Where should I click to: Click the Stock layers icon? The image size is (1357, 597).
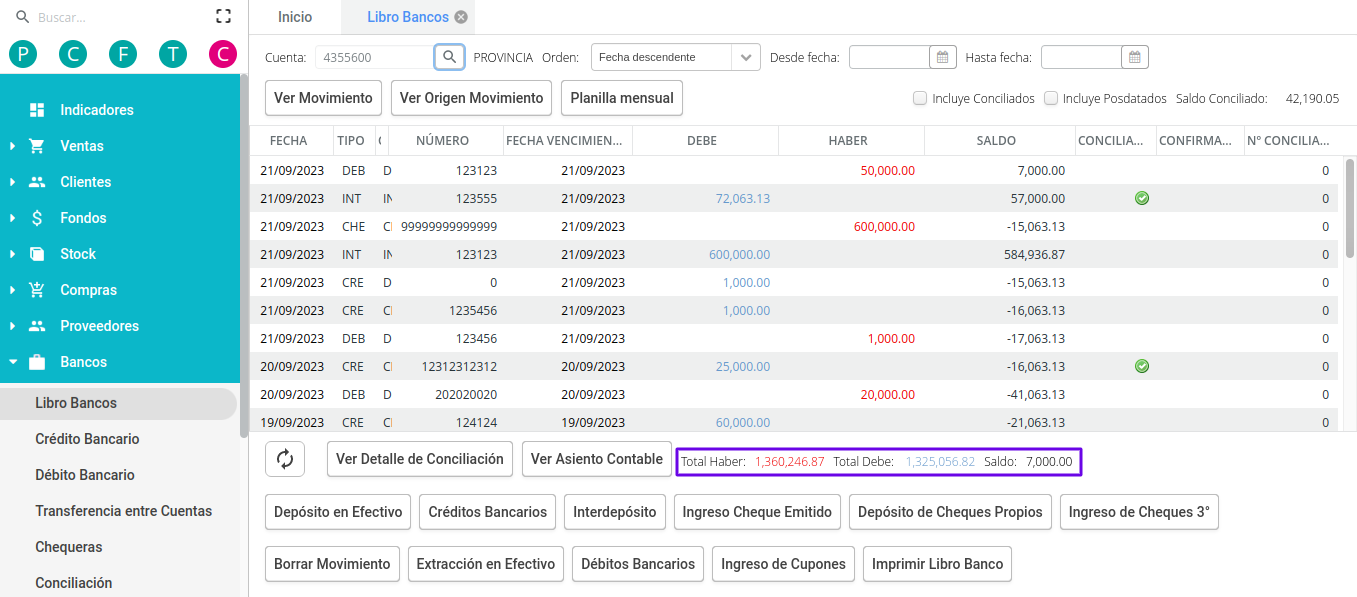(37, 254)
